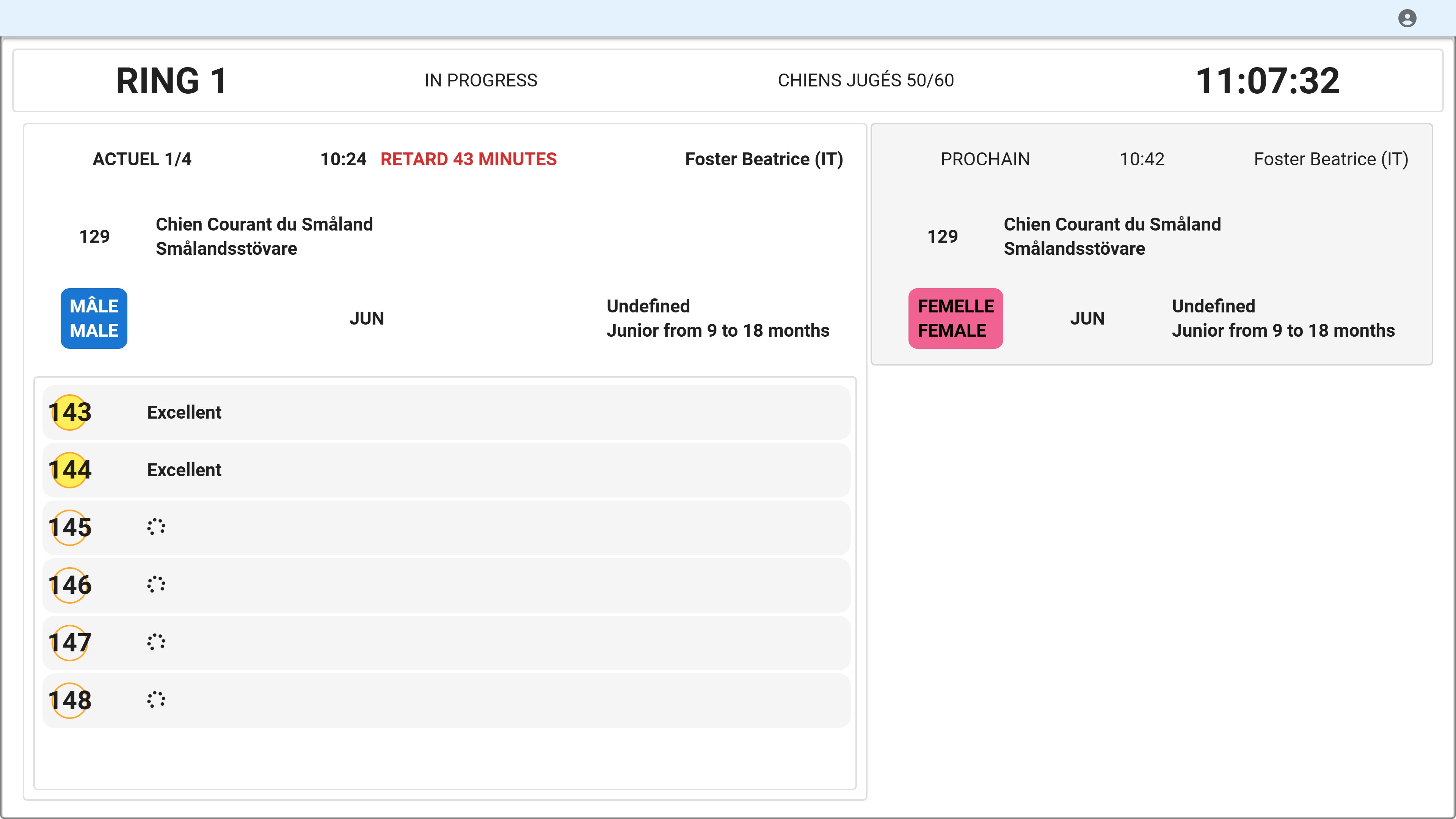Click the pink FEMELLE FEMALE badge
Viewport: 1456px width, 819px height.
point(956,318)
